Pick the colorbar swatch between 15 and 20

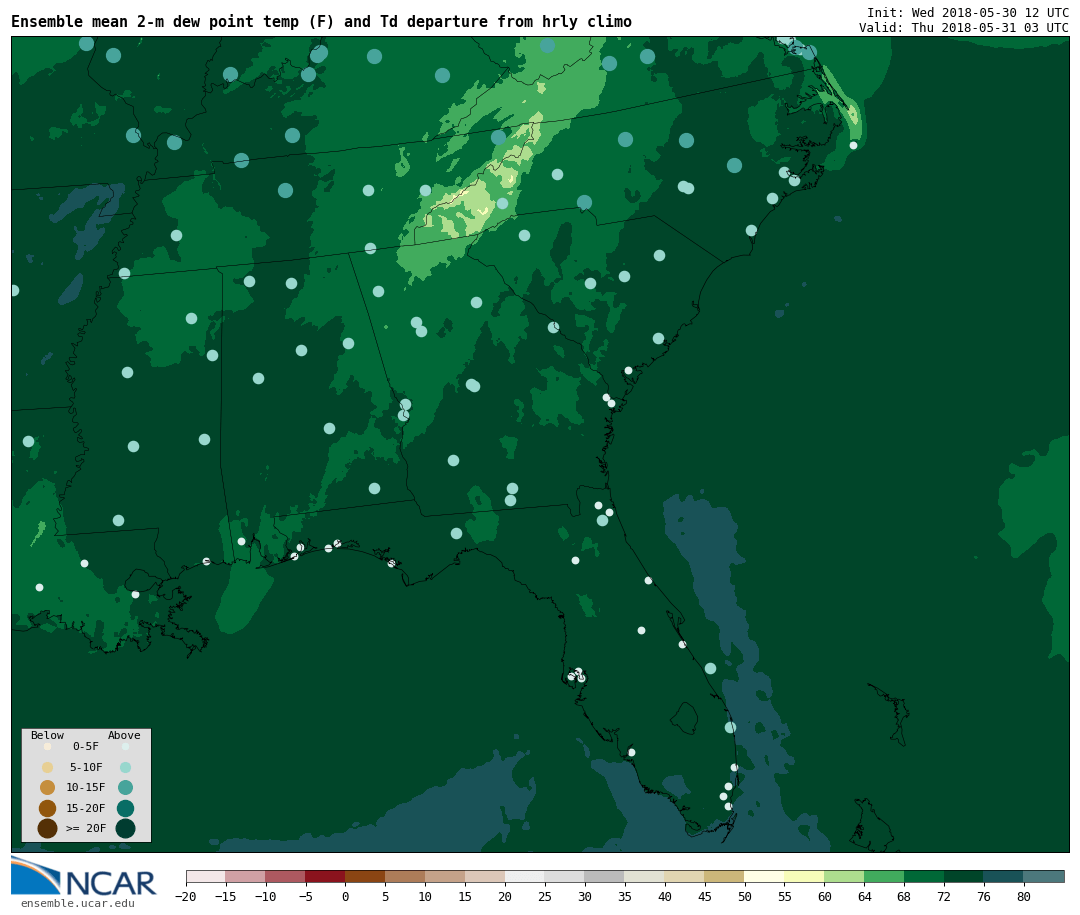pos(485,876)
